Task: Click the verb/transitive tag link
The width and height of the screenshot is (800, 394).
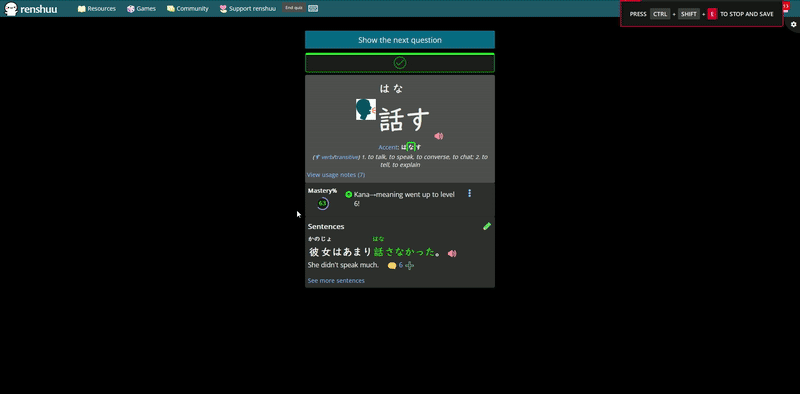Action: click(337, 157)
